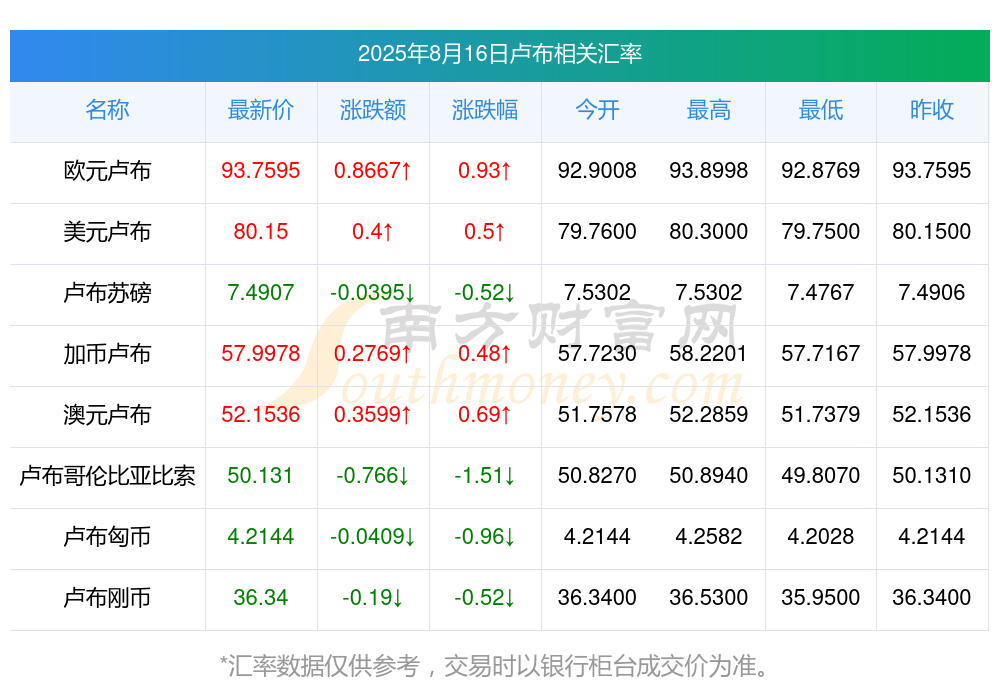The width and height of the screenshot is (1000, 698).
Task: Click the red latest price 52.1536
Action: (x=261, y=414)
